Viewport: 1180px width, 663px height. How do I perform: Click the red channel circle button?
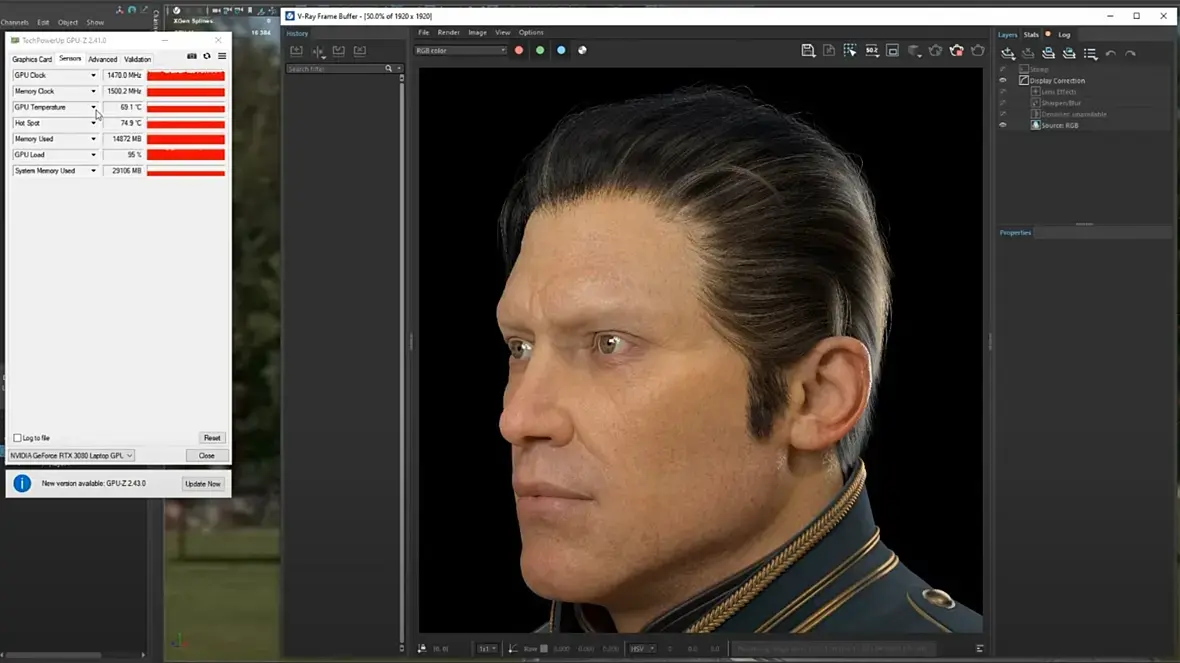click(518, 50)
